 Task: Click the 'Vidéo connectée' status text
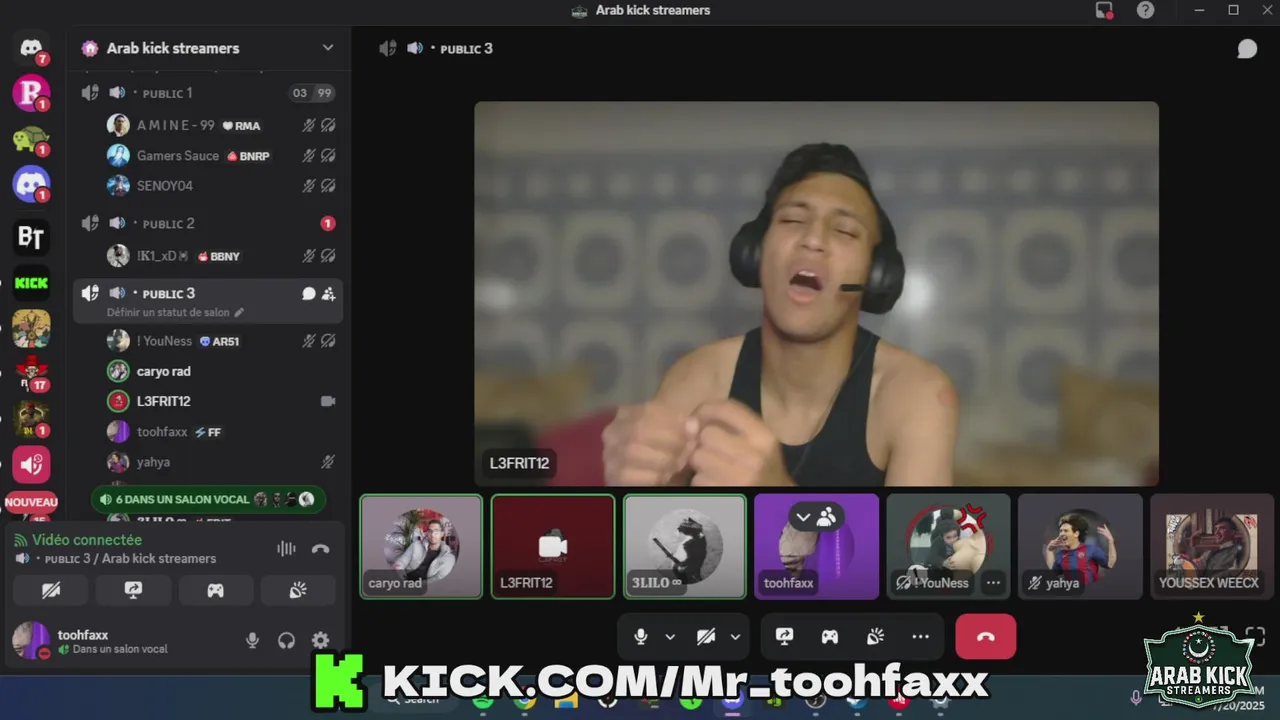click(87, 540)
